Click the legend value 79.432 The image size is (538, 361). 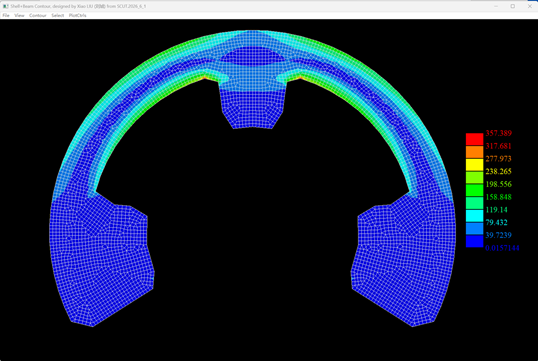[496, 222]
